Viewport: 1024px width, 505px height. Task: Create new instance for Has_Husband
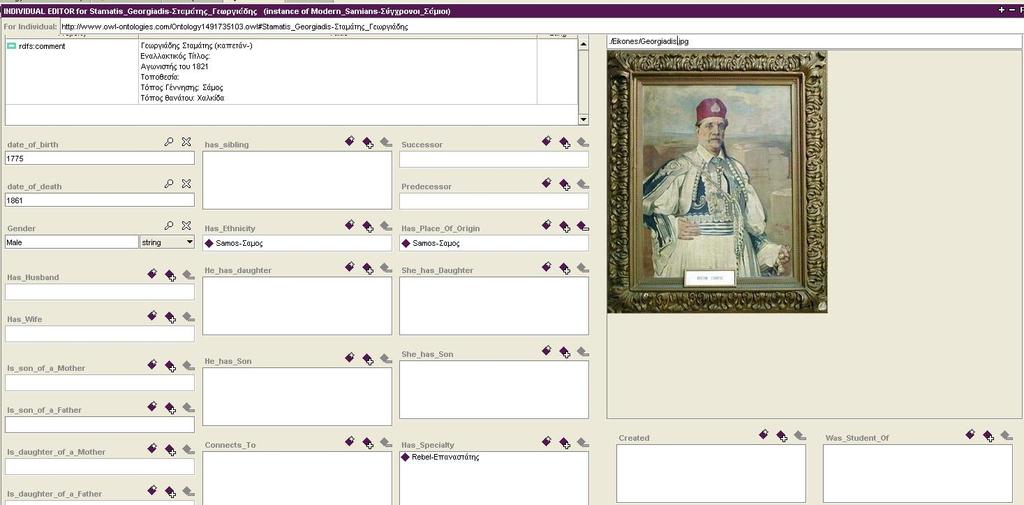[152, 274]
